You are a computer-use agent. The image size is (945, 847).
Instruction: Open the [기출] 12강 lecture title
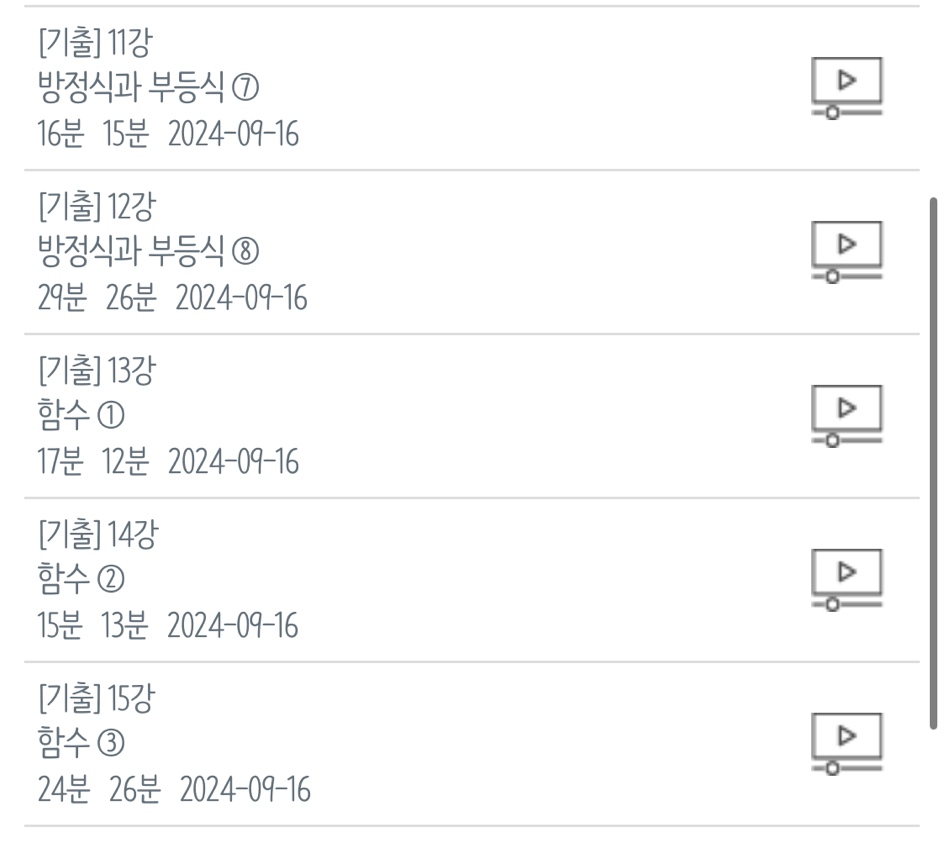click(x=97, y=207)
